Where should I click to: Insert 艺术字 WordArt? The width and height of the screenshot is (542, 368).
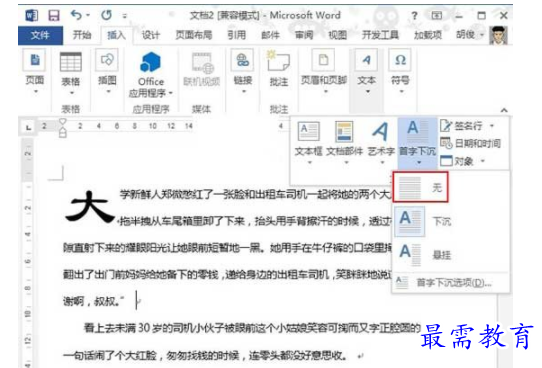[381, 143]
